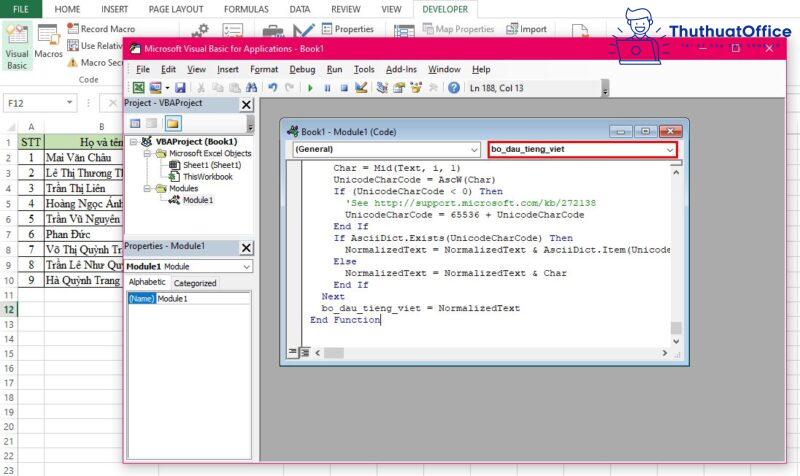Switch to the Categorized properties tab
The image size is (800, 476).
tap(195, 283)
